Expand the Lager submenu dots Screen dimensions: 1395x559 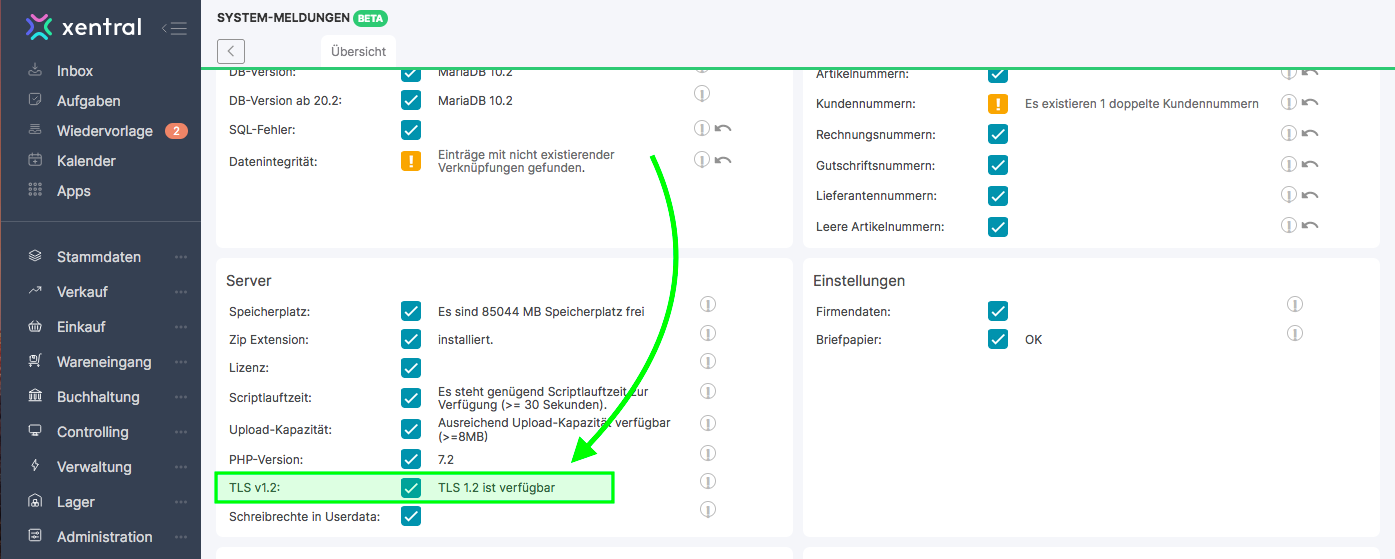[181, 502]
